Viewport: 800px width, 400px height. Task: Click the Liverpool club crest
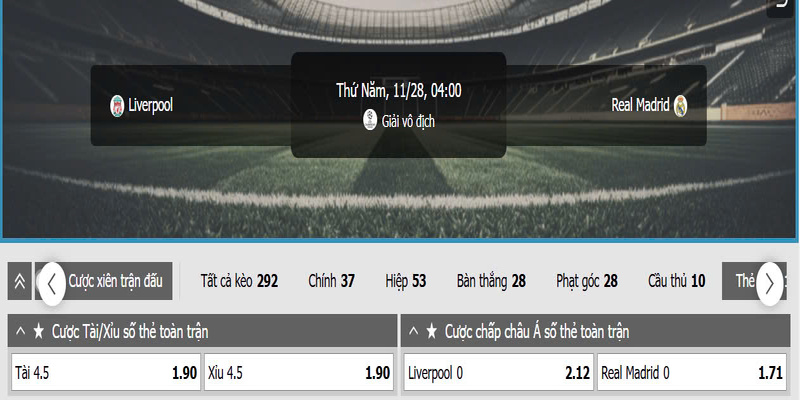(117, 105)
